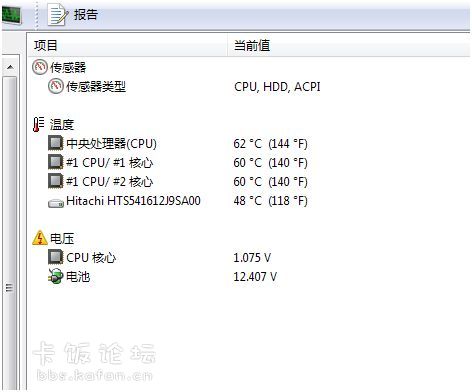
Task: Click the green monitor icon in toolbar
Action: [x=12, y=15]
